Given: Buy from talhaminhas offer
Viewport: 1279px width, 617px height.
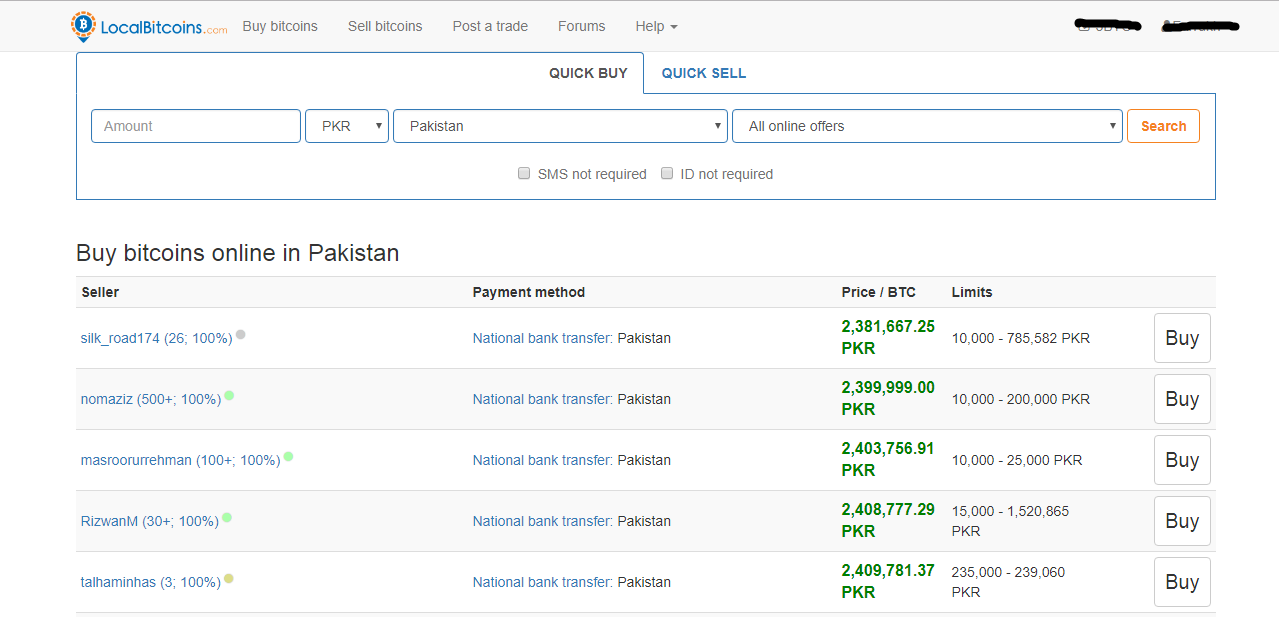Looking at the screenshot, I should [1182, 582].
